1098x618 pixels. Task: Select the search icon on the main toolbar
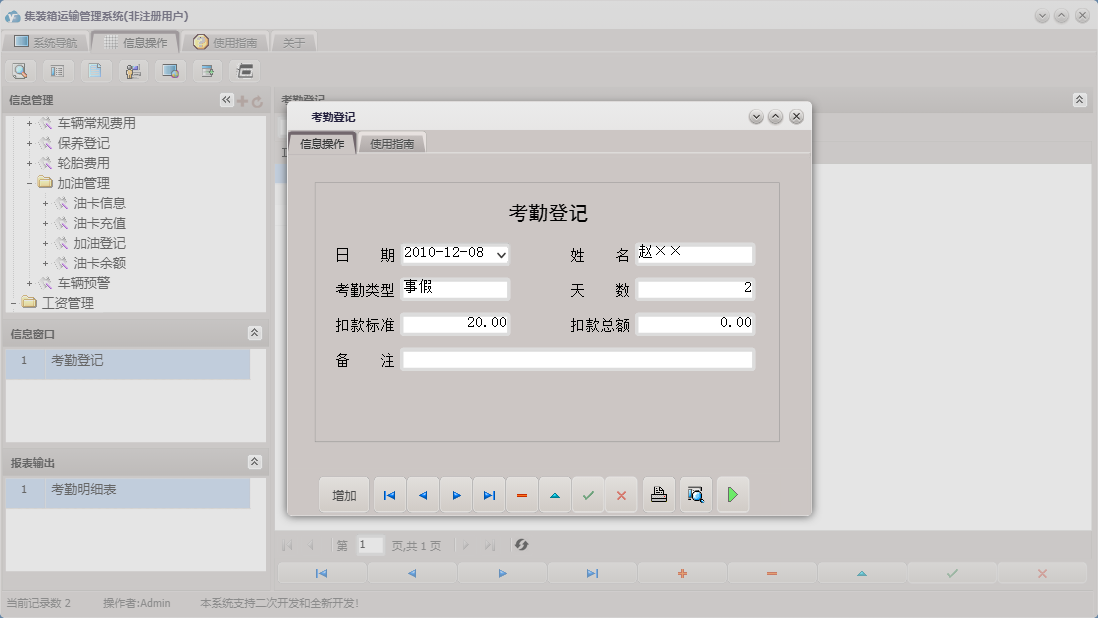pos(20,70)
